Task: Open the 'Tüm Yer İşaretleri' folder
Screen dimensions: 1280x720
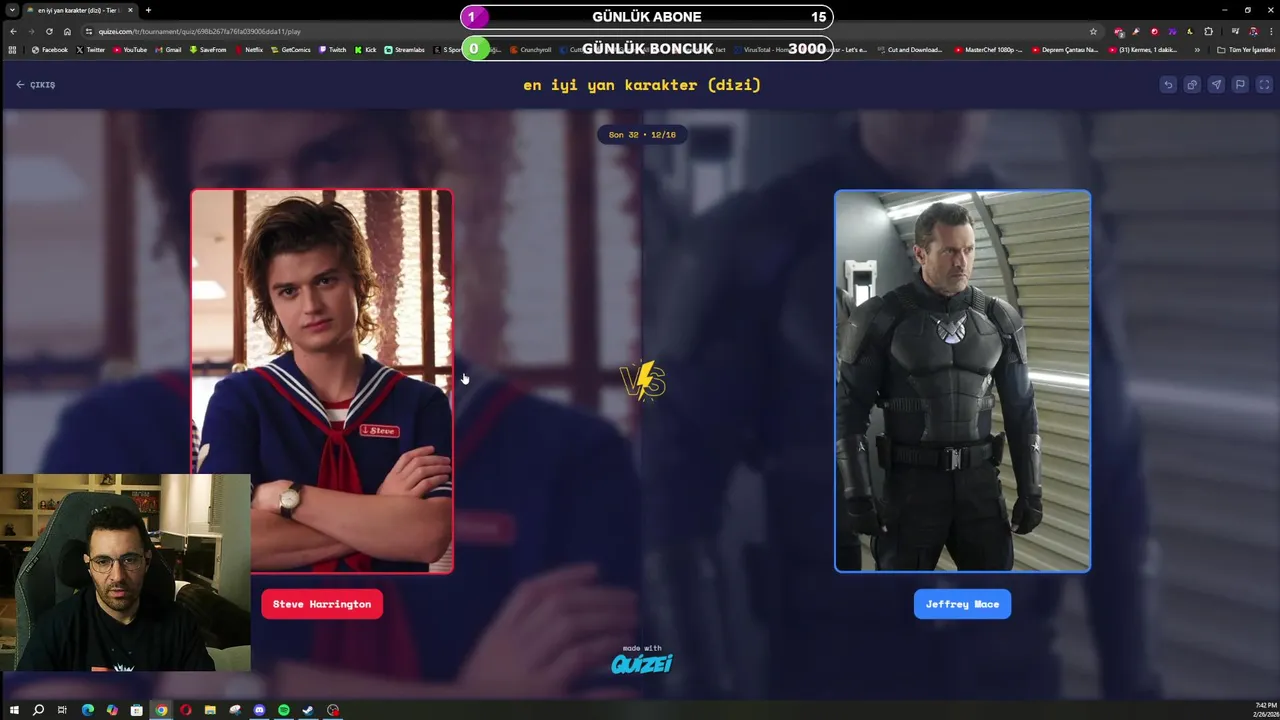Action: (x=1246, y=49)
